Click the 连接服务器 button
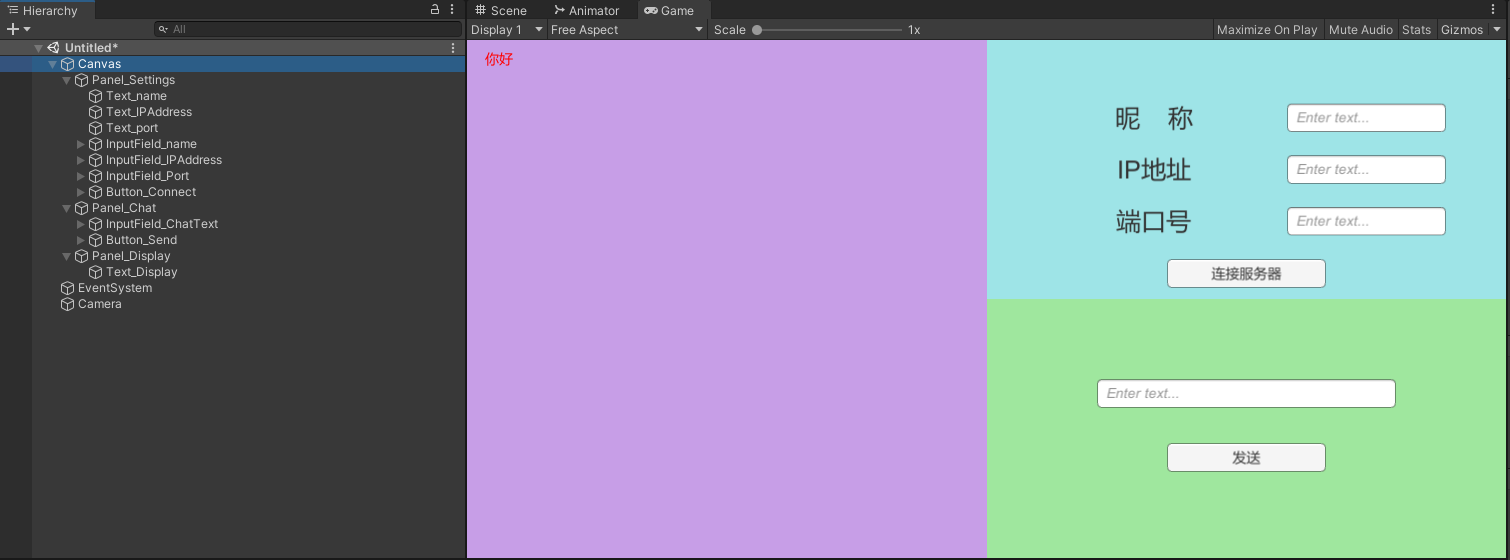This screenshot has height=560, width=1510. (1246, 274)
